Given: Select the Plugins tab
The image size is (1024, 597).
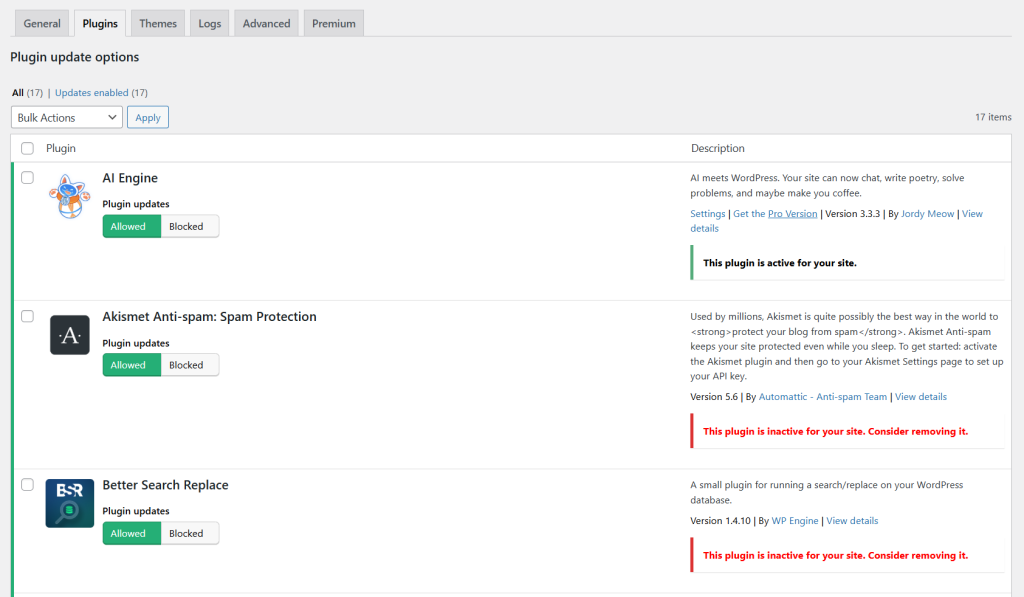Looking at the screenshot, I should tap(100, 24).
